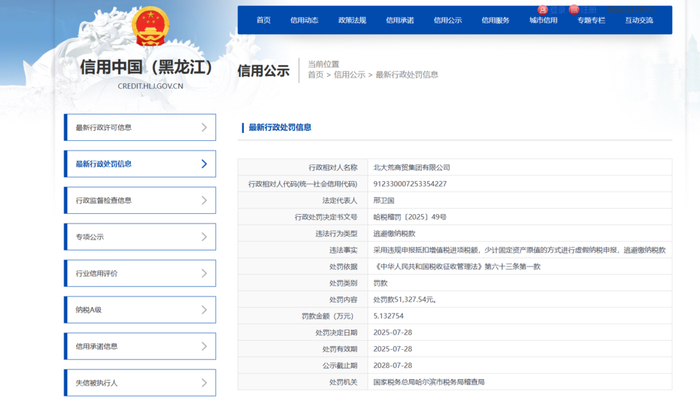Open the 首页 navigation menu item

263,20
